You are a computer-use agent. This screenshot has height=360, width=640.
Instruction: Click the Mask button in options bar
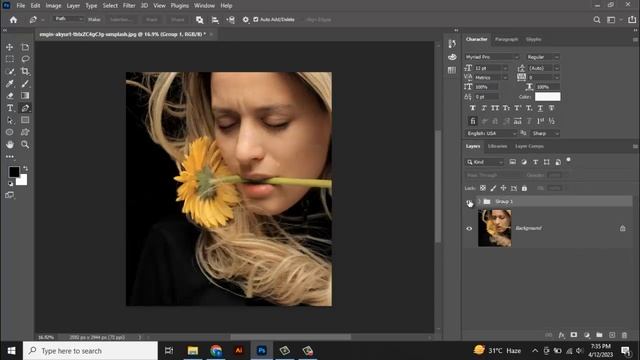point(151,20)
